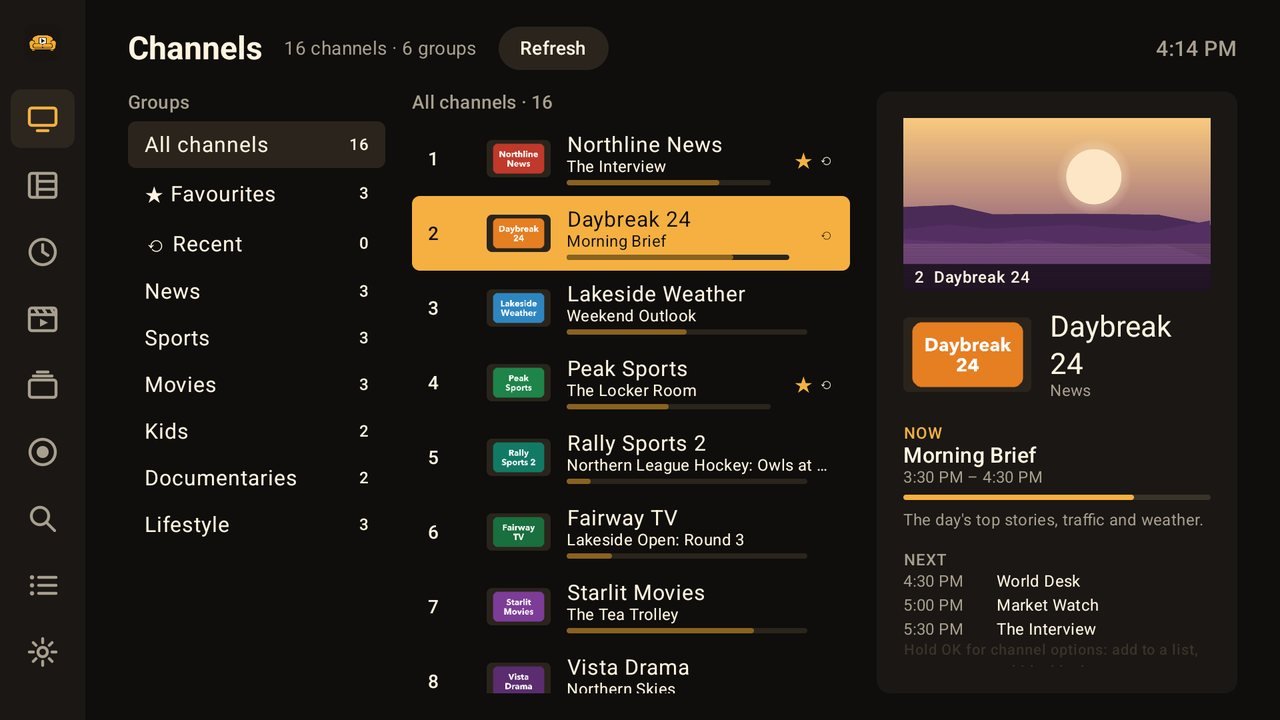Screen dimensions: 1280x720
Task: Select the Kids group
Action: [256, 431]
